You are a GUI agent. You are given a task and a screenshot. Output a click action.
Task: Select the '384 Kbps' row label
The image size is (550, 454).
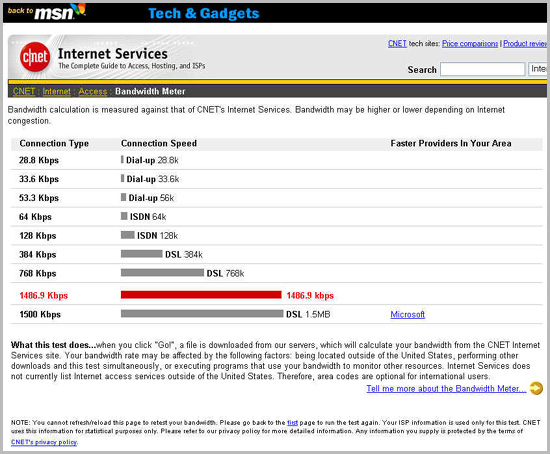tap(38, 255)
